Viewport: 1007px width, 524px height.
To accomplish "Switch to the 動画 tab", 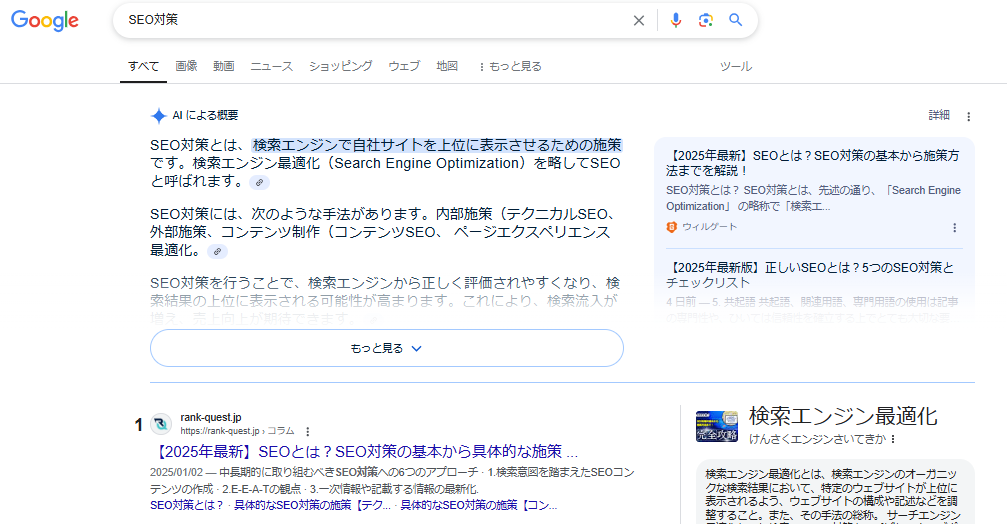I will coord(223,66).
